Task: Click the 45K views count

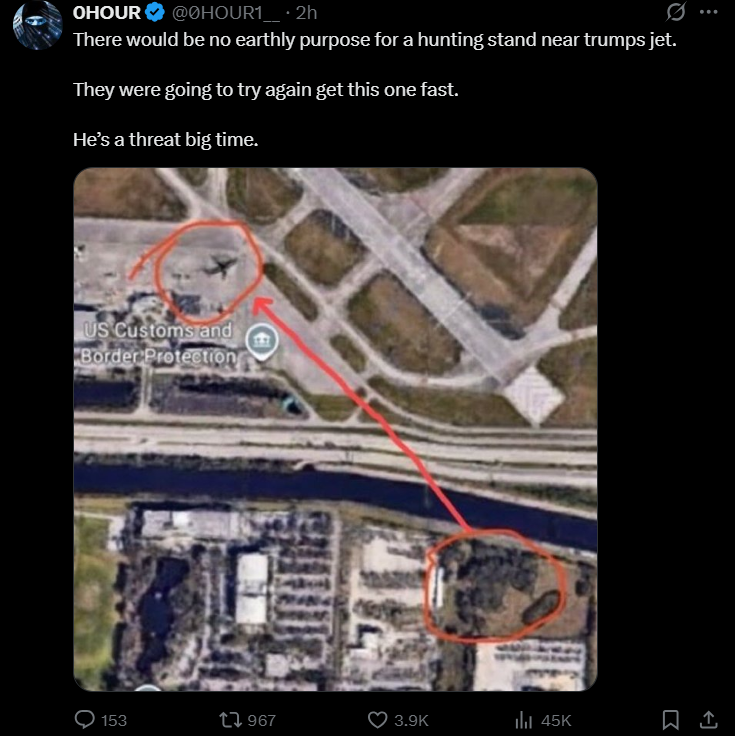Action: (555, 720)
